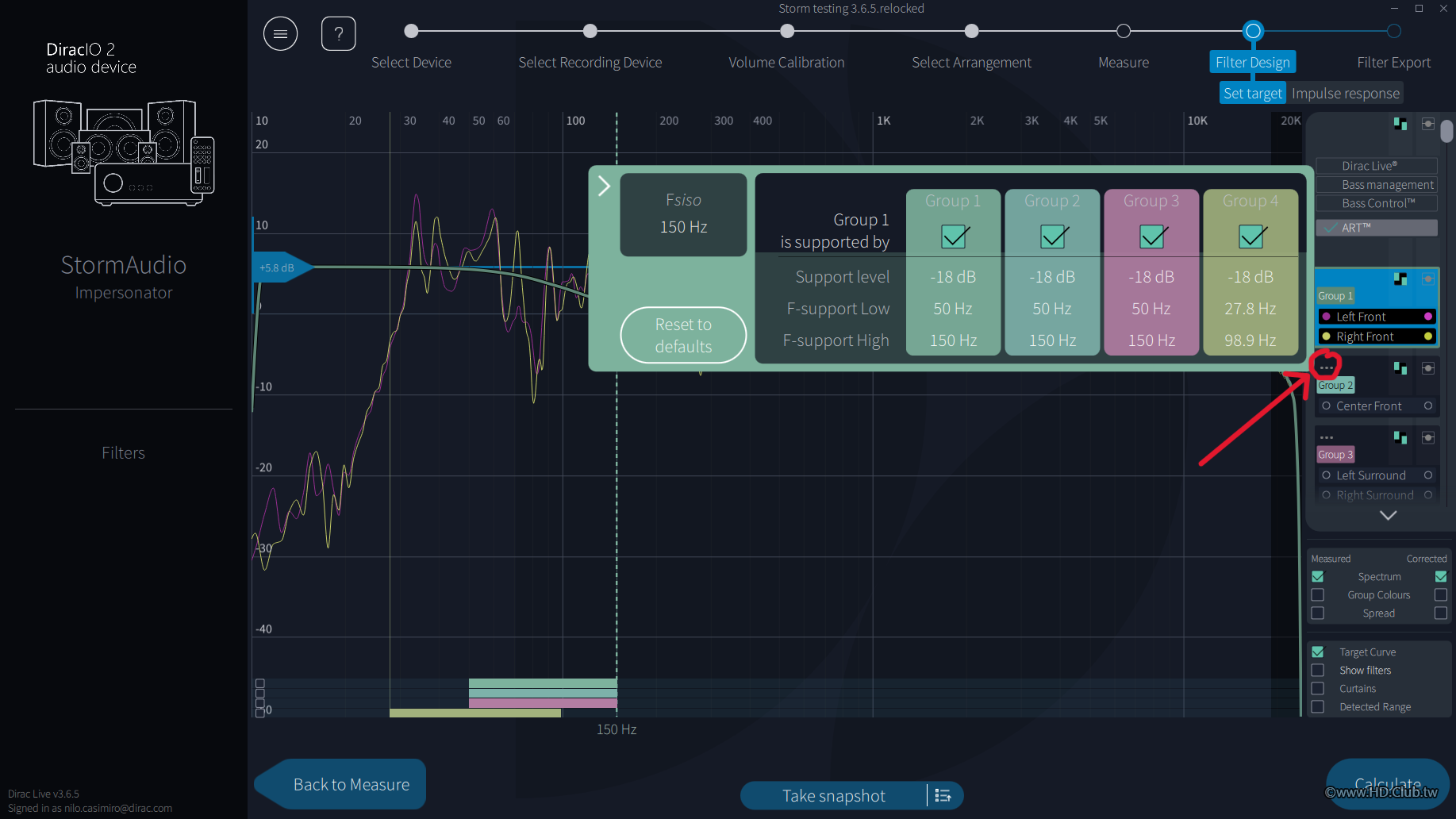This screenshot has width=1456, height=819.
Task: Collapse the support panel with chevron arrow
Action: point(604,186)
